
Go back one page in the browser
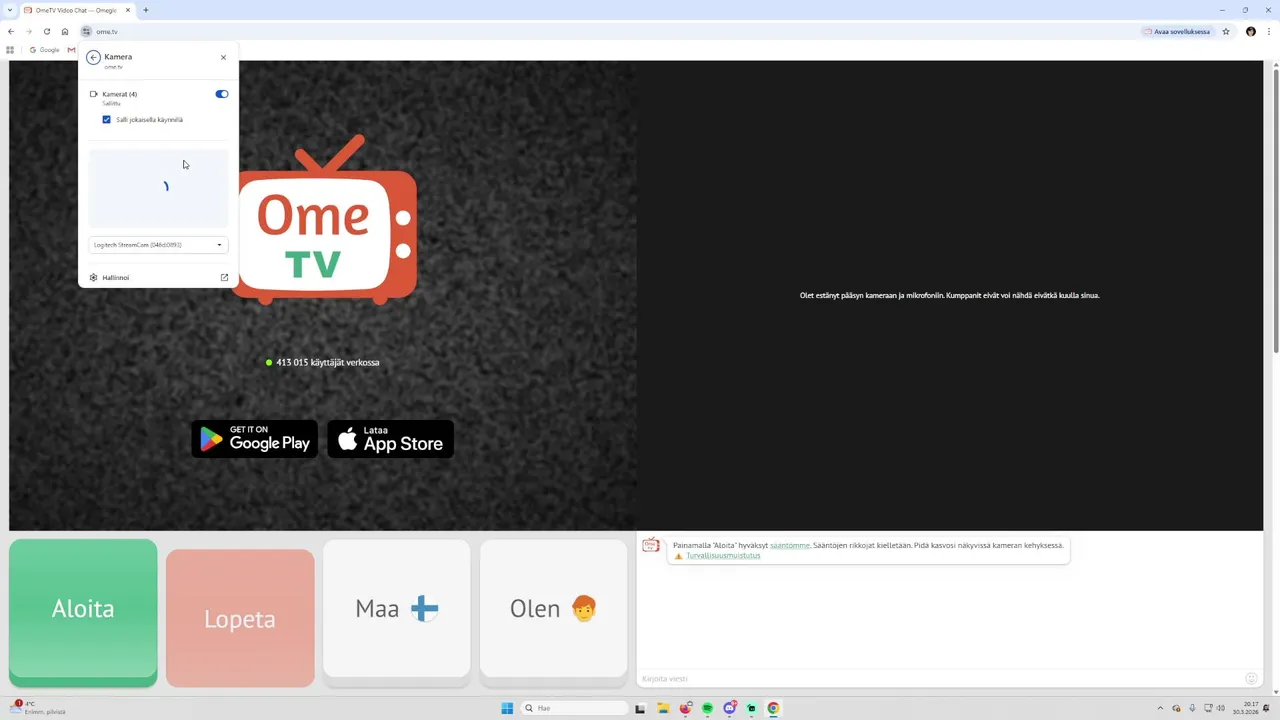tap(11, 31)
